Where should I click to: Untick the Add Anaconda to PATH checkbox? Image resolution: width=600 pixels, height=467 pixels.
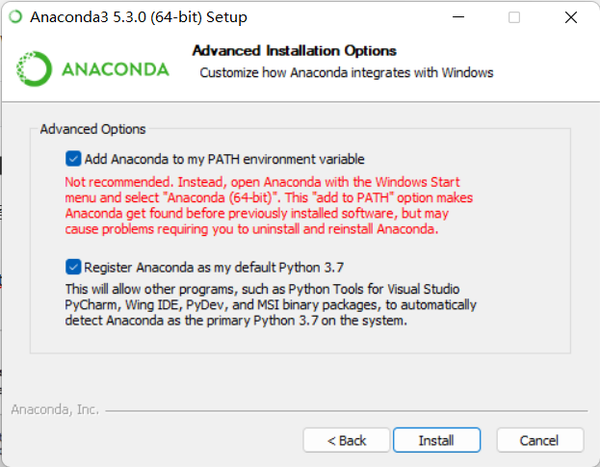[73, 158]
